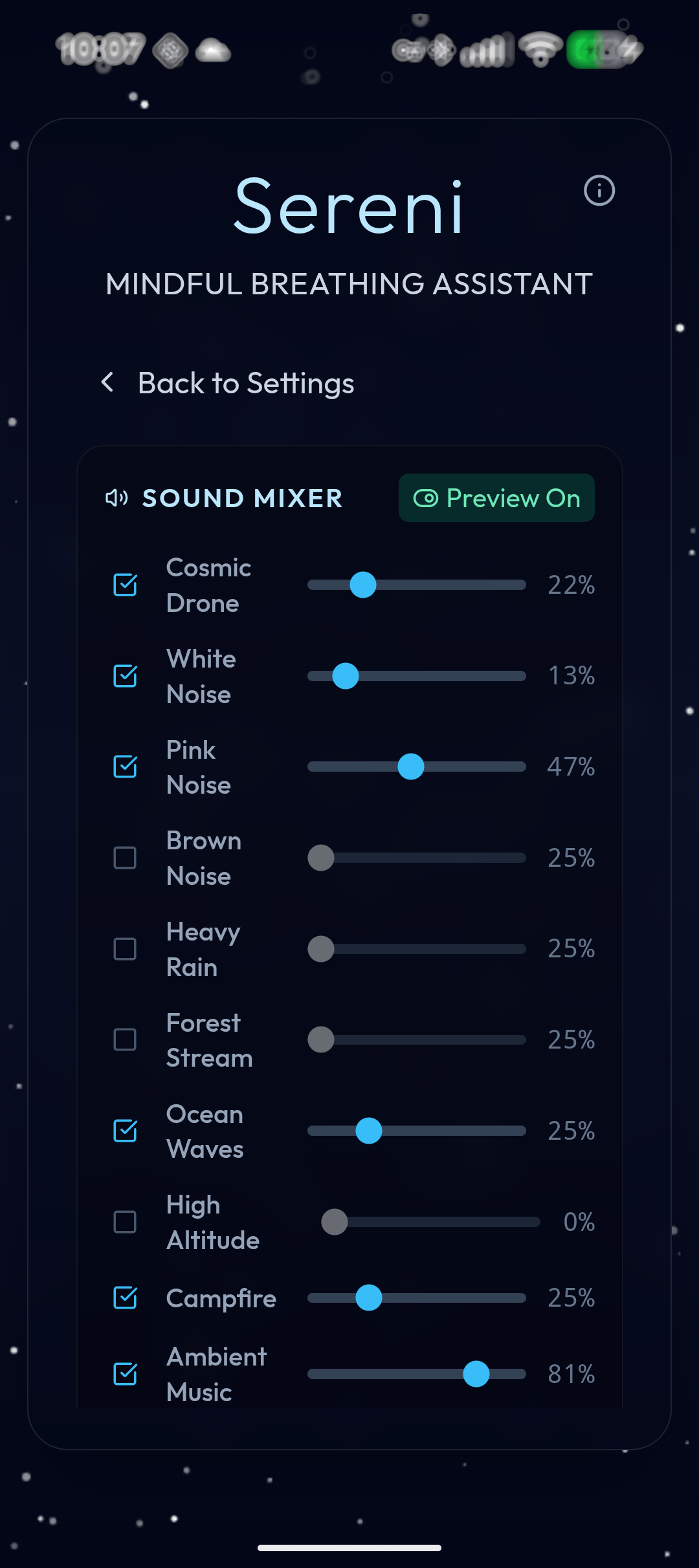Turn off Preview On
This screenshot has height=1568, width=699.
tap(496, 497)
